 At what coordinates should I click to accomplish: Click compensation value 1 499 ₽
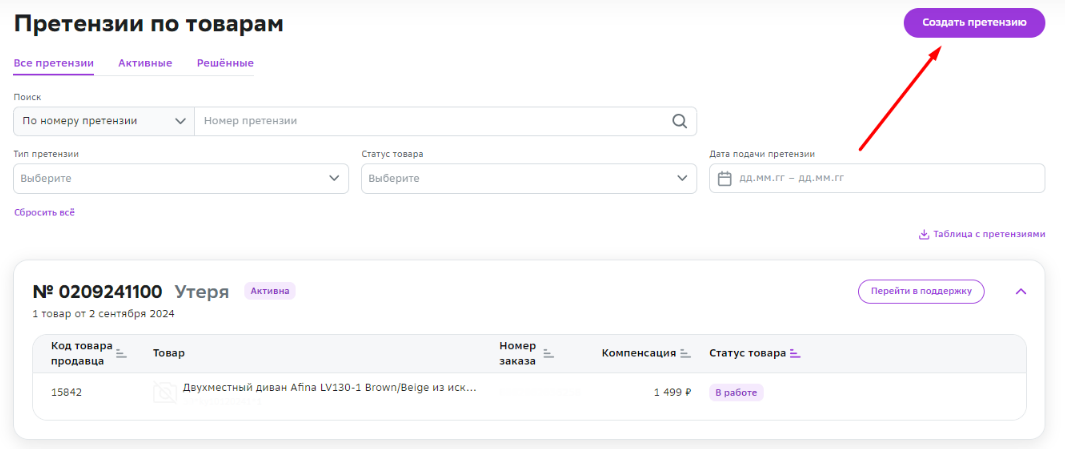[672, 393]
